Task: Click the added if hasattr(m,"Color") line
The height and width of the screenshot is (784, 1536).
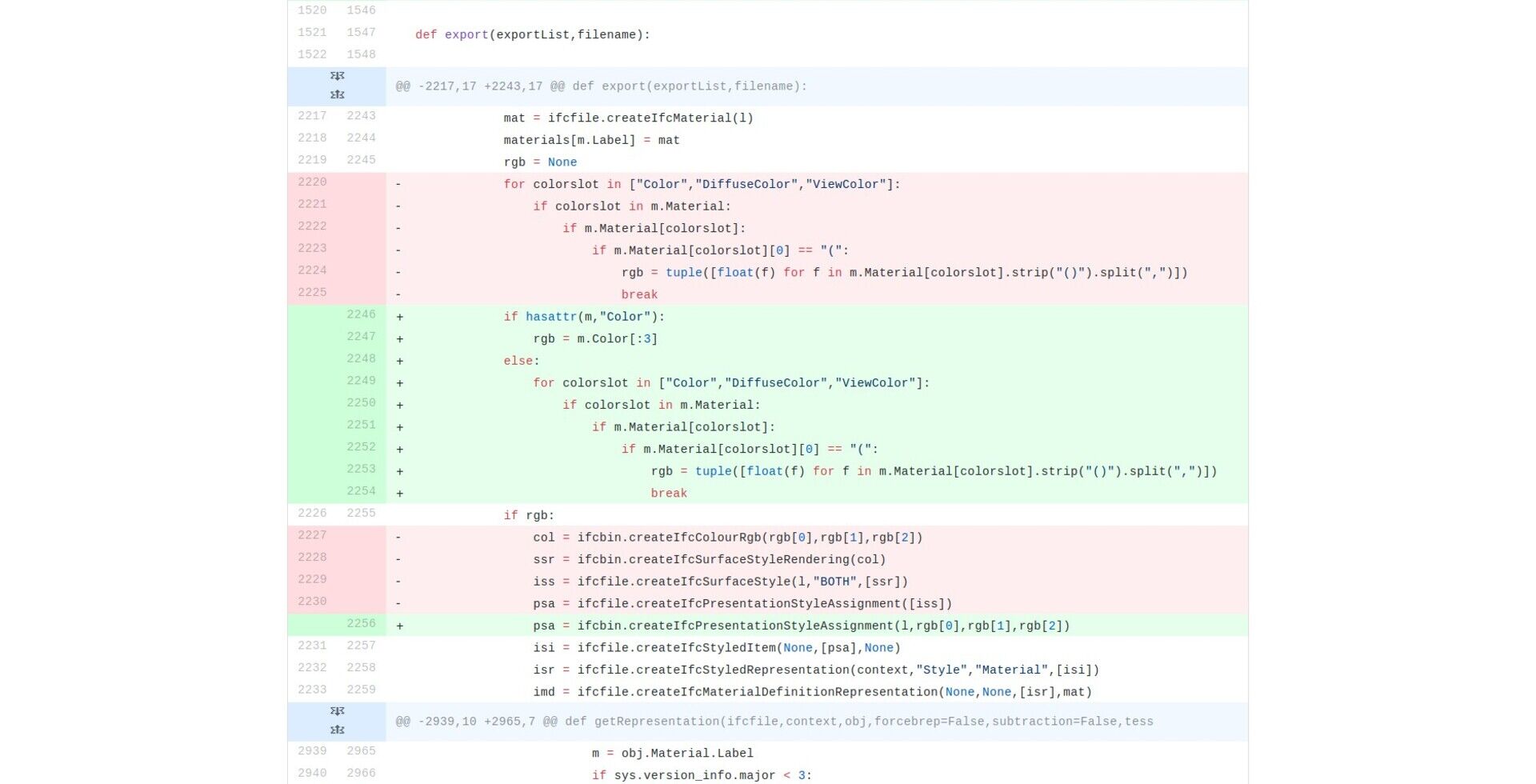Action: tap(585, 316)
